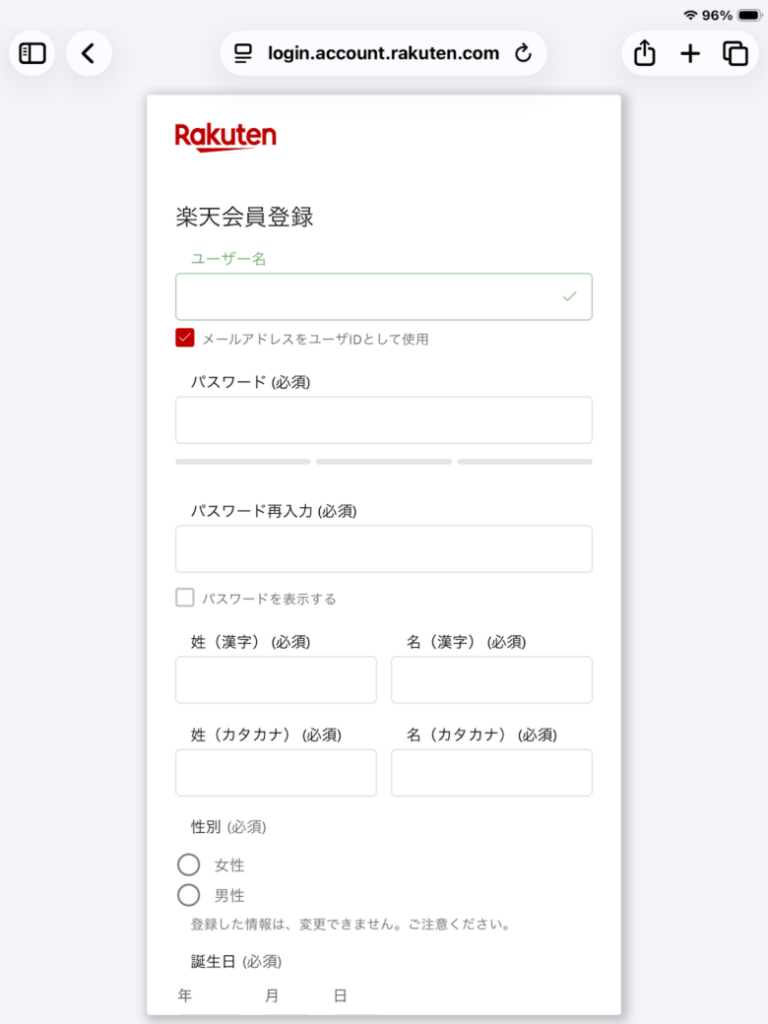Uncheck メールアドレスをユーザIDとして使用 checkbox

tap(185, 338)
